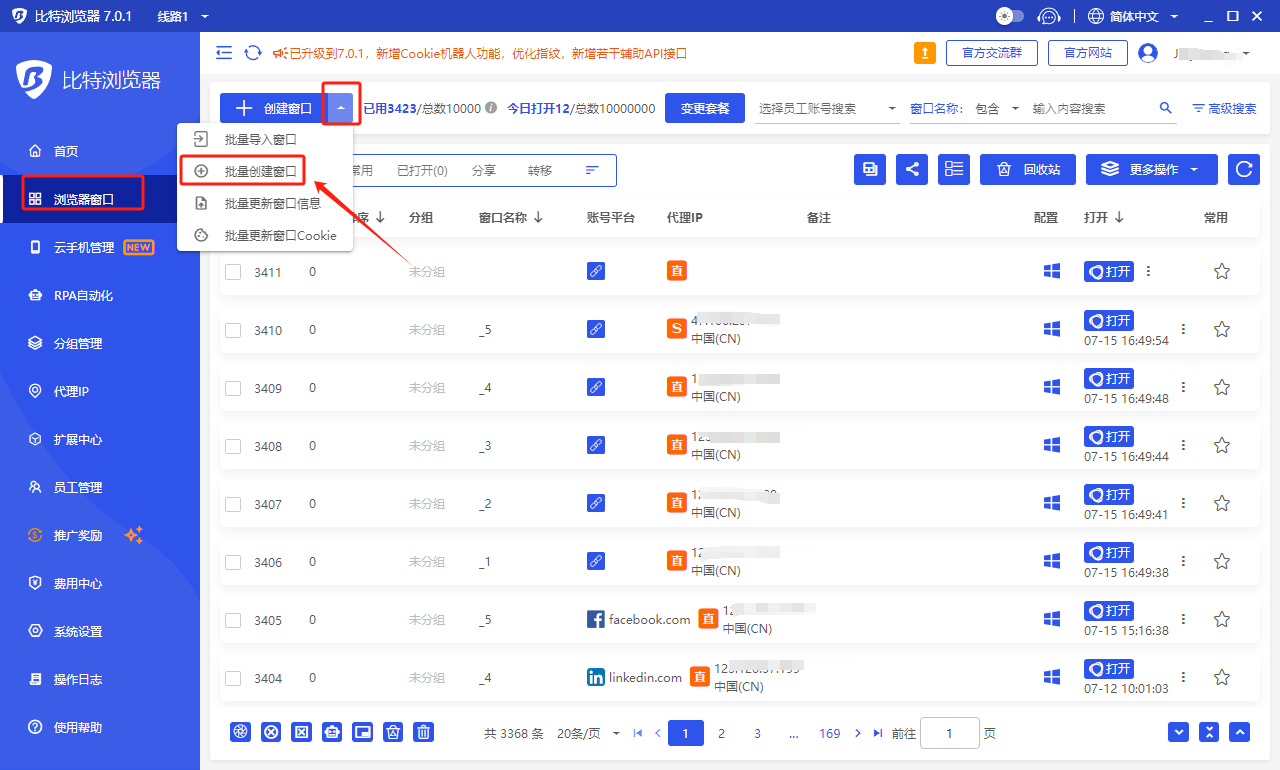Viewport: 1280px width, 770px height.
Task: Star window 3410 as favorite
Action: click(x=1221, y=329)
